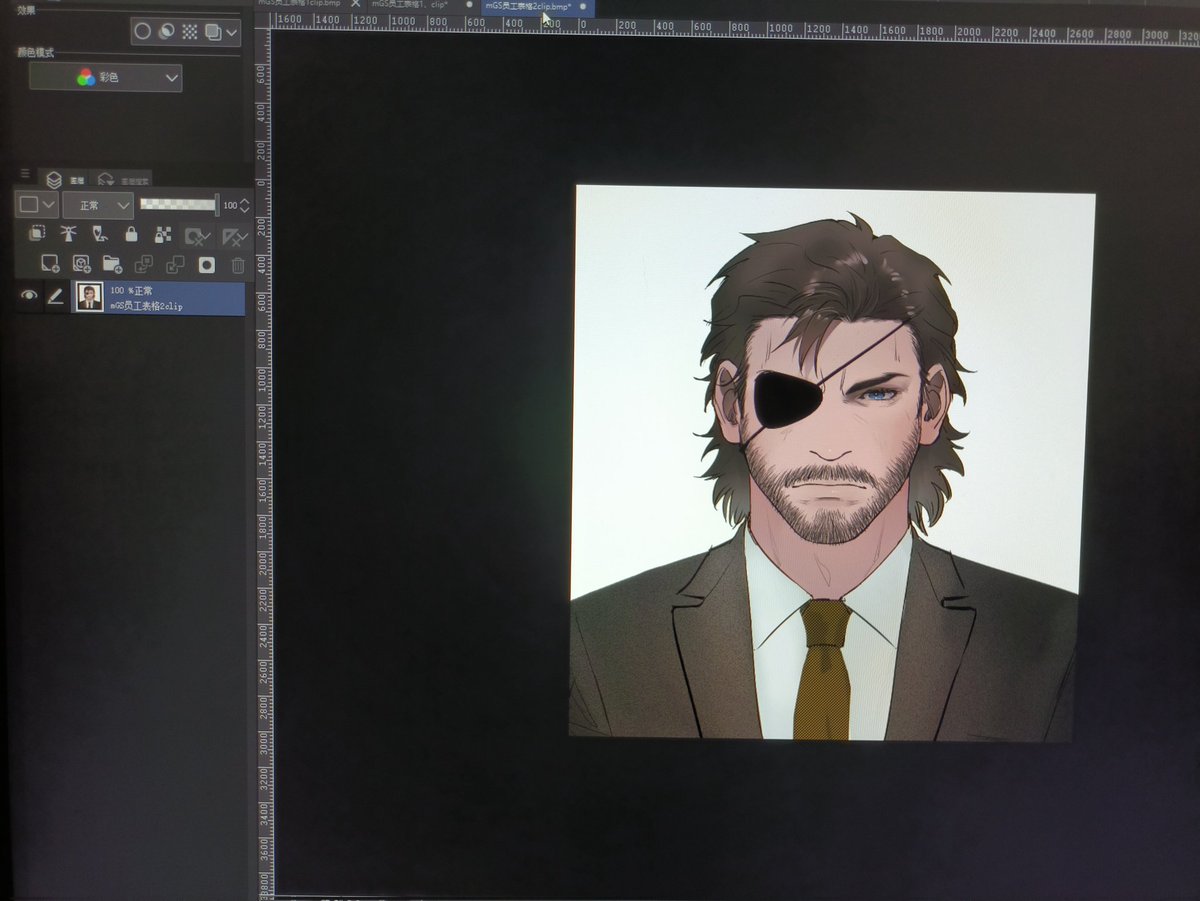The image size is (1200, 901).
Task: Click the layer opacity slider bar
Action: point(178,204)
